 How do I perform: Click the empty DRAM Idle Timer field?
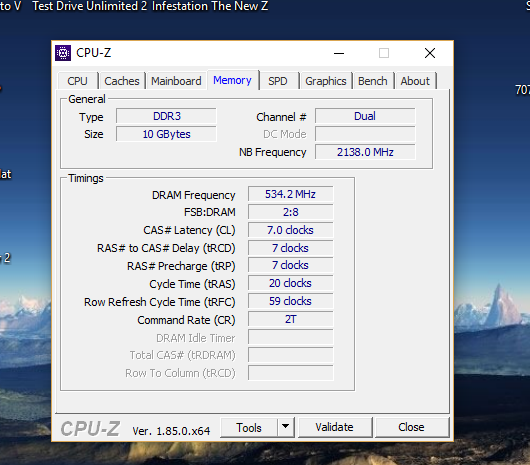[291, 337]
